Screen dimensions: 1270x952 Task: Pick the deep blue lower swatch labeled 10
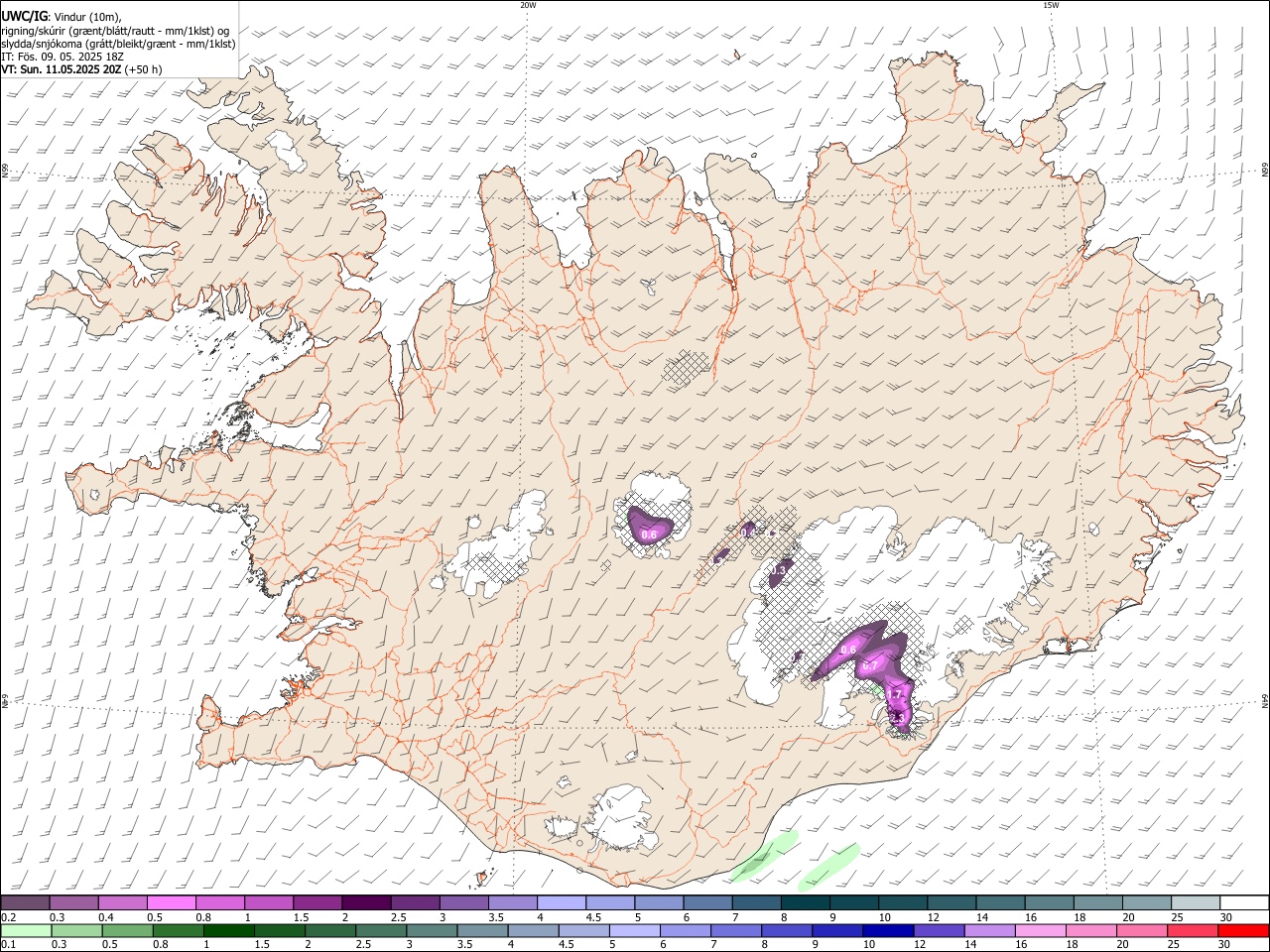pyautogui.click(x=889, y=930)
